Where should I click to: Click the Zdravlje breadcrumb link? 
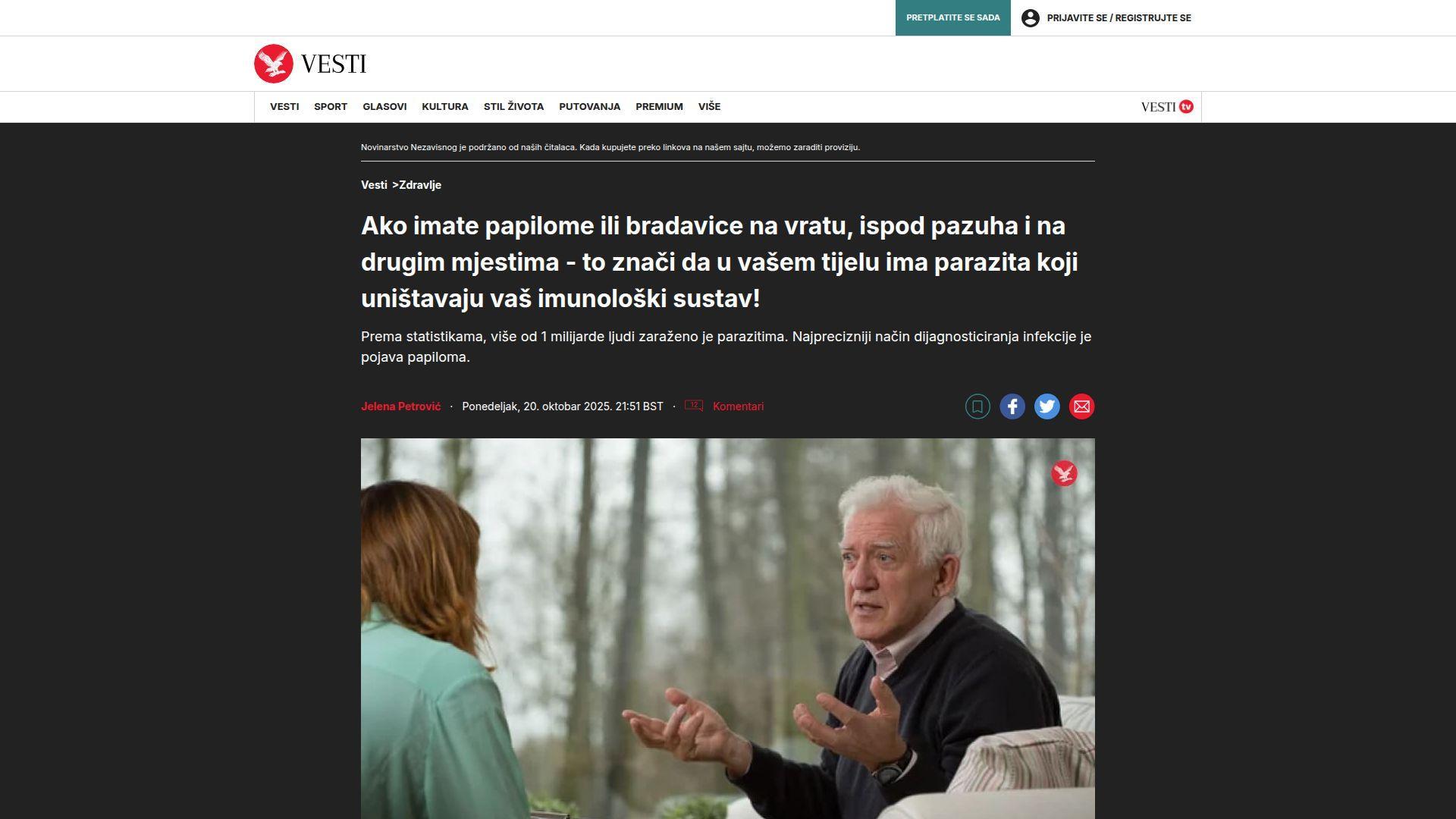click(420, 185)
